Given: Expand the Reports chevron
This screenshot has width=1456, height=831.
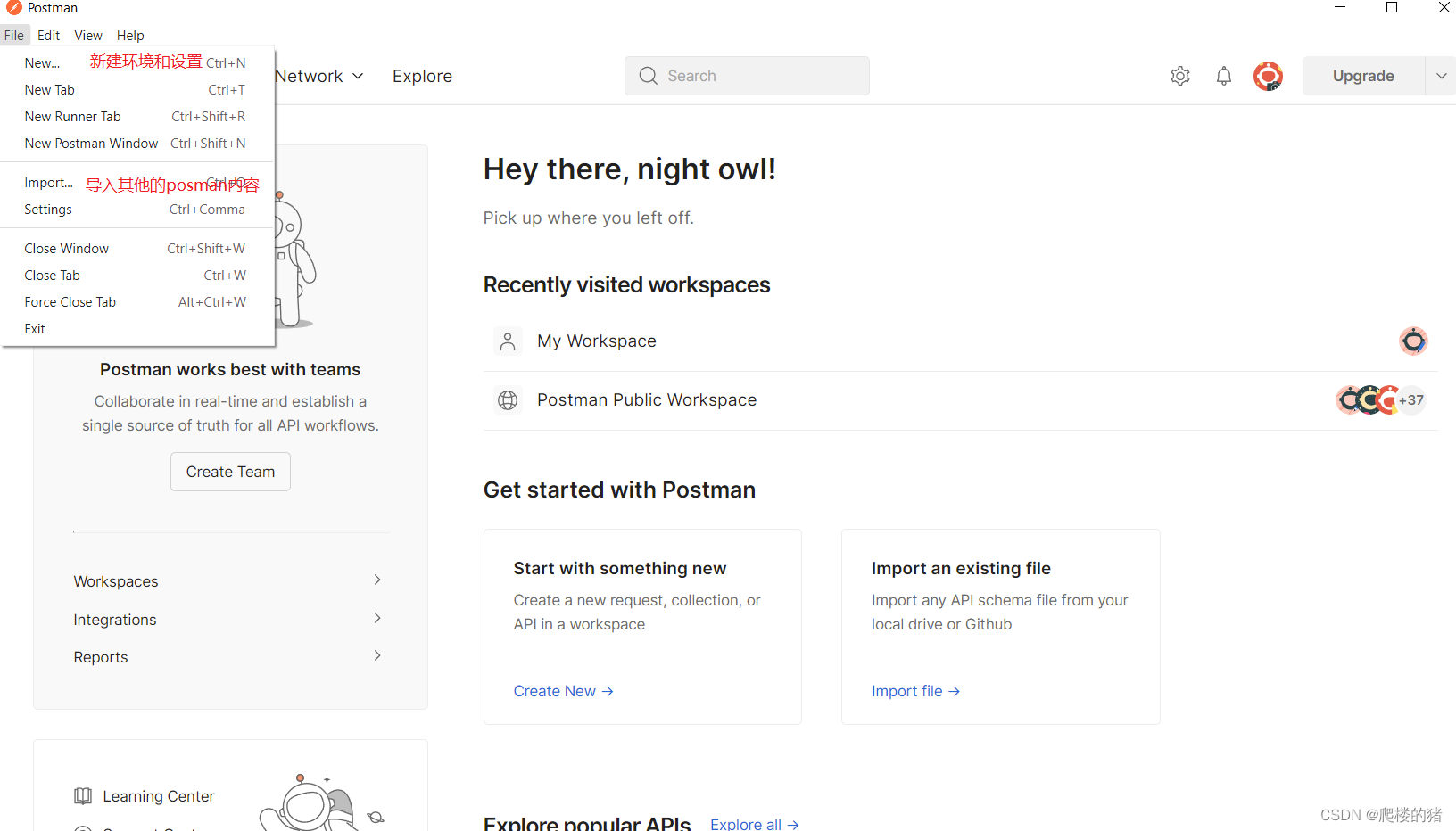Looking at the screenshot, I should pyautogui.click(x=377, y=655).
